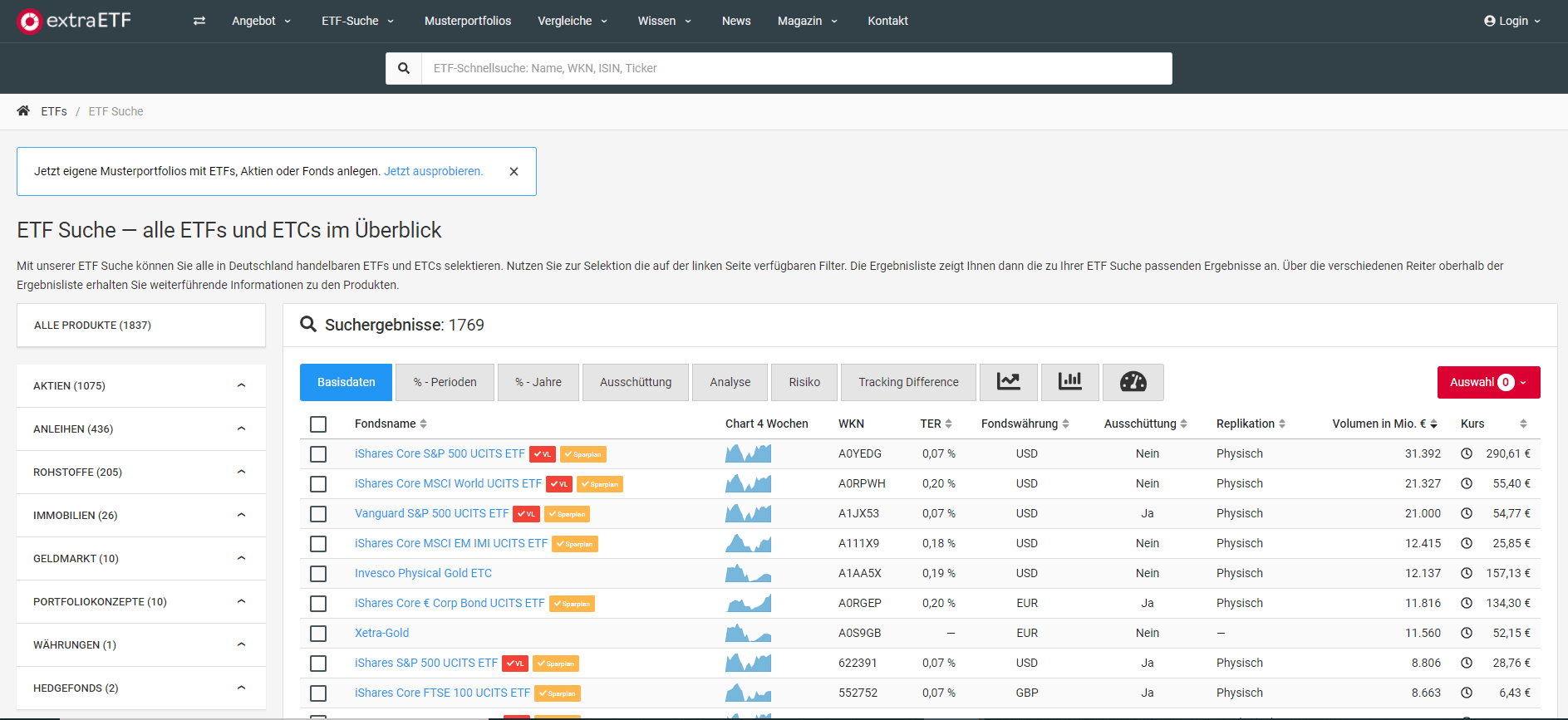This screenshot has height=720, width=1568.
Task: Click Sparplan badge of Vanguard S&P 500
Action: coord(567,514)
